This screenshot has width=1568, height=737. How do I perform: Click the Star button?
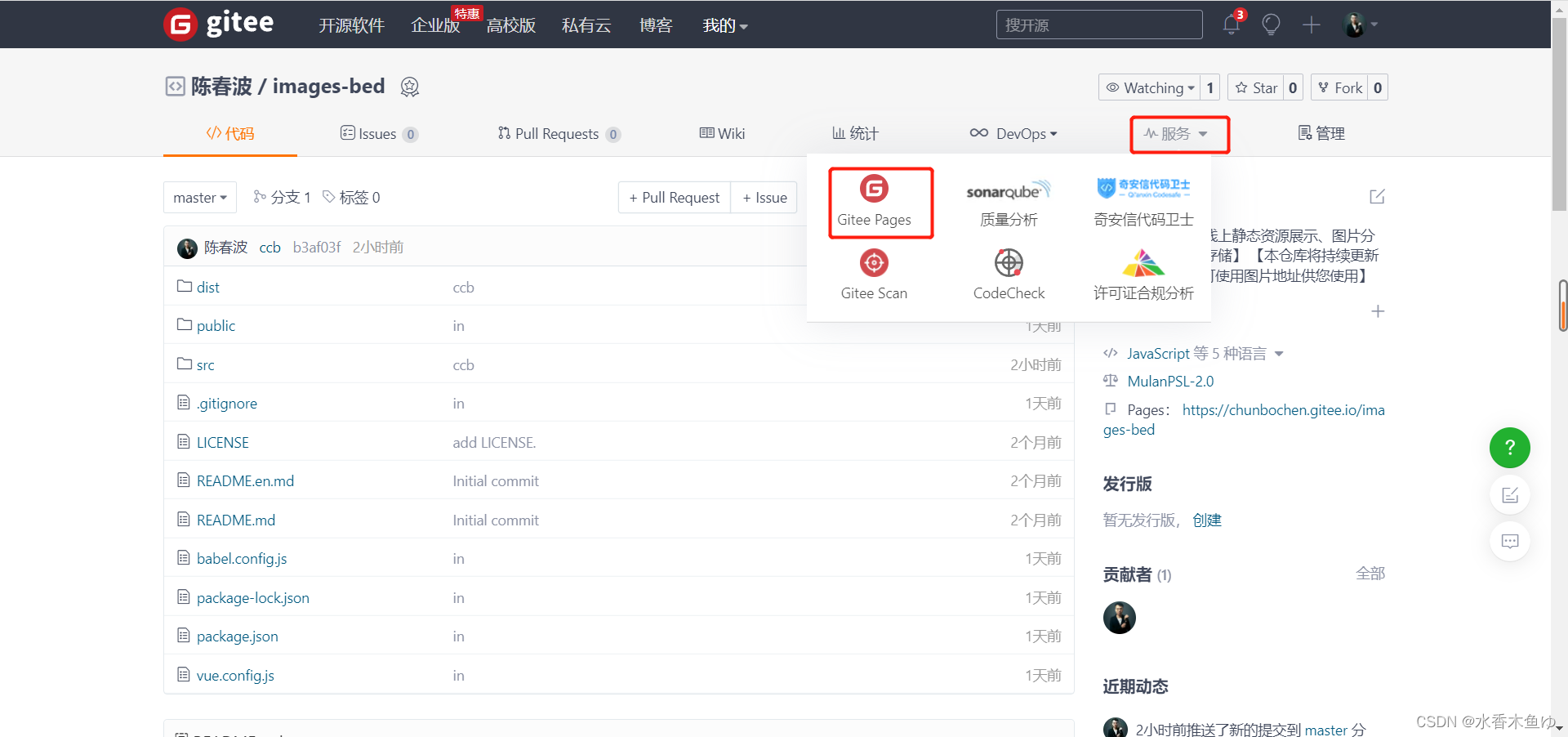[x=1256, y=87]
